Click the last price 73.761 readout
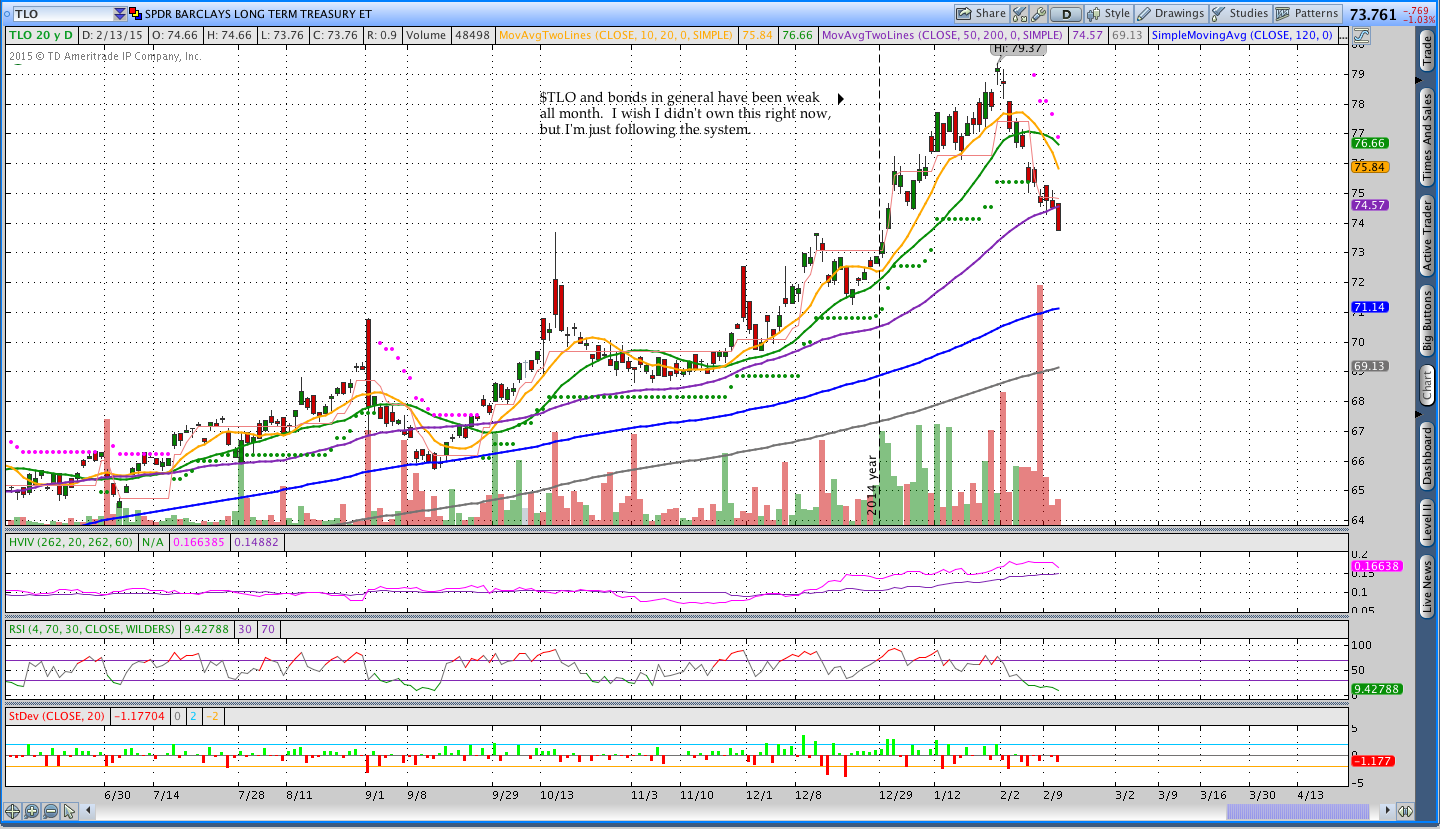The height and width of the screenshot is (829, 1440). pyautogui.click(x=1372, y=14)
